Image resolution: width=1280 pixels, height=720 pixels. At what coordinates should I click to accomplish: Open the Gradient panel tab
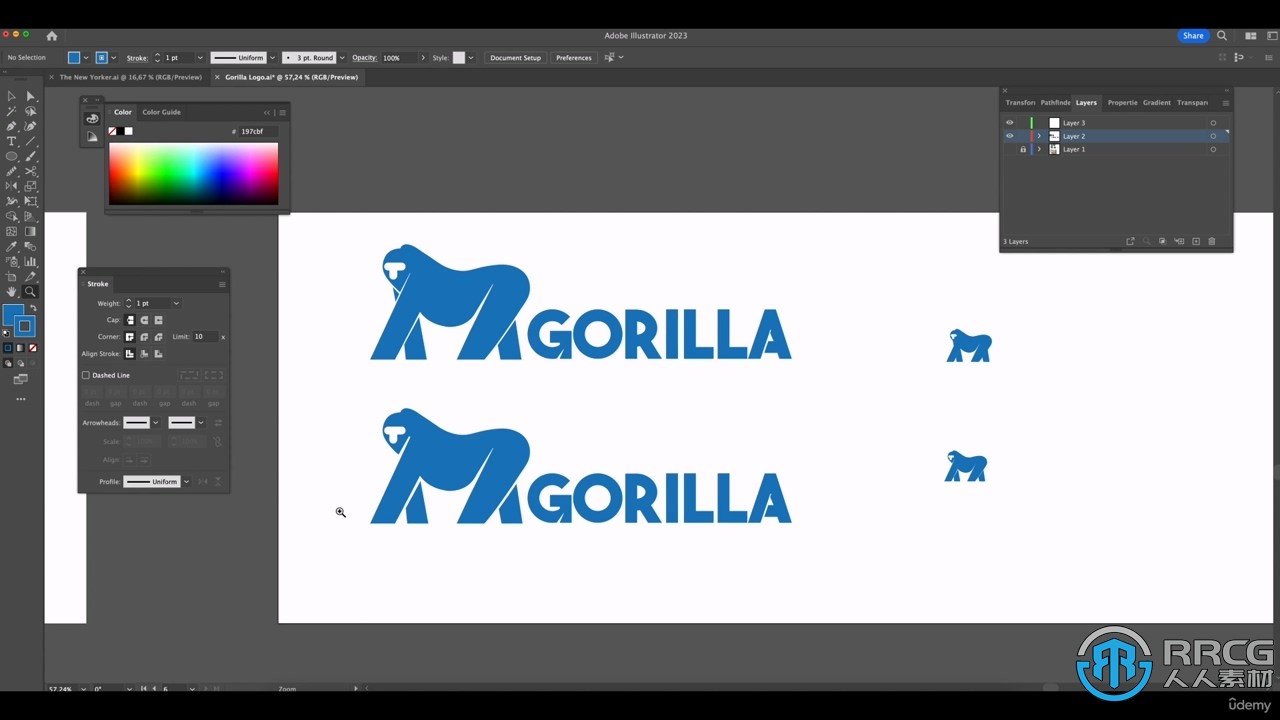tap(1156, 103)
